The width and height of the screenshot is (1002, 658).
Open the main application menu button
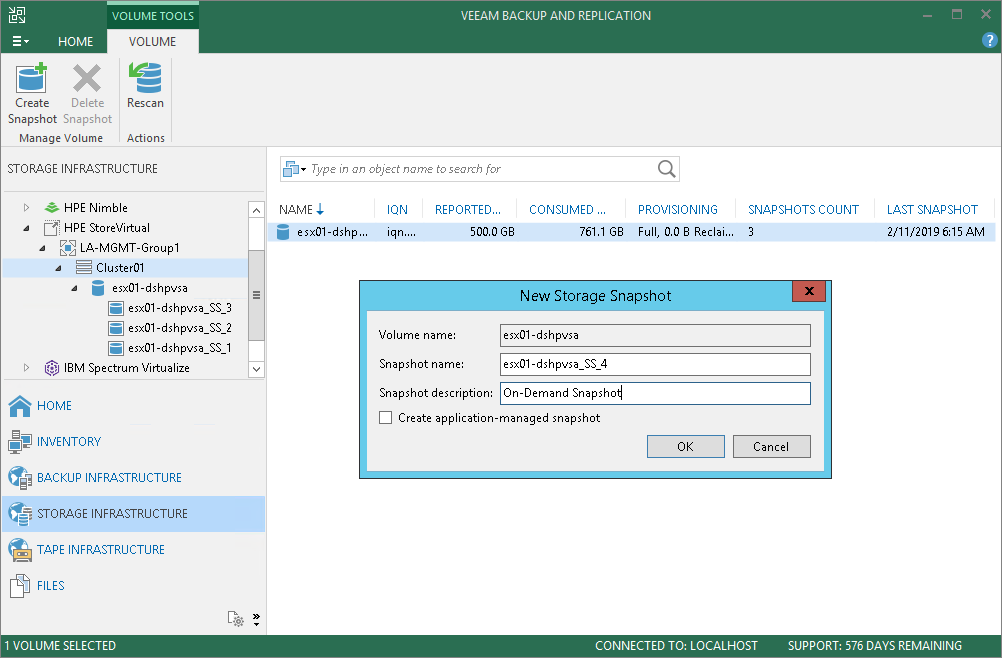point(20,42)
